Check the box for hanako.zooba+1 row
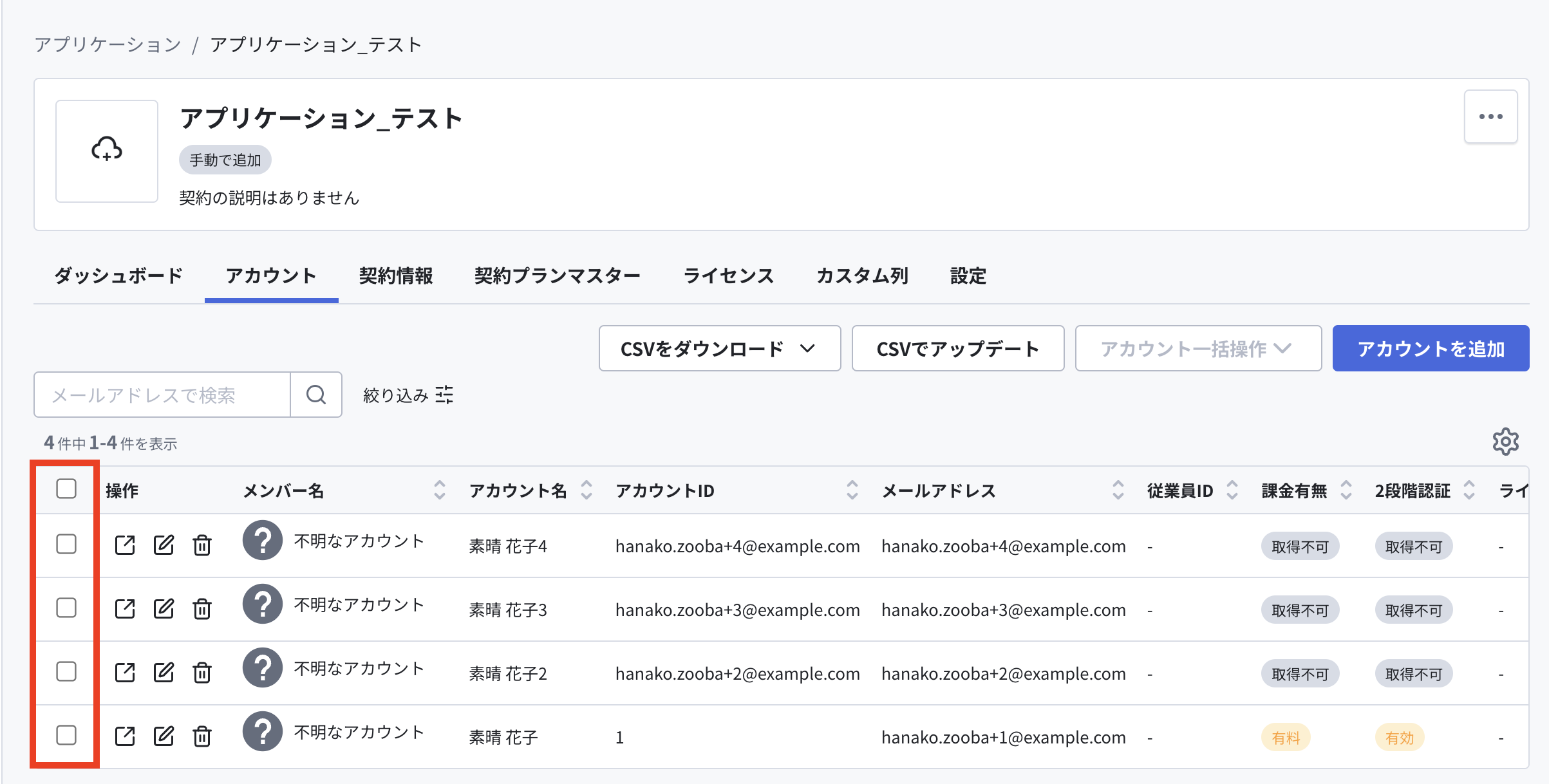Viewport: 1549px width, 784px height. pos(66,736)
